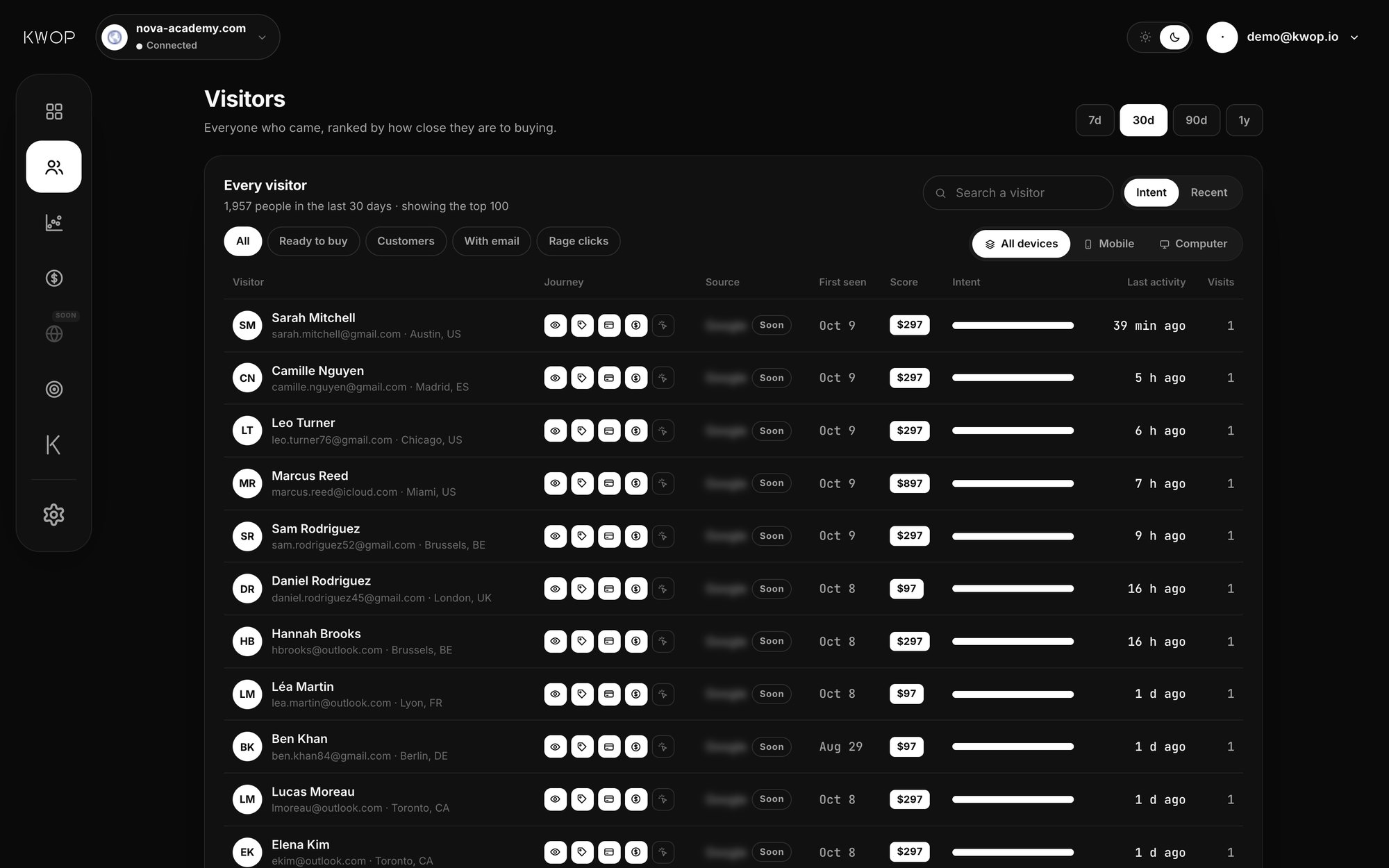1389x868 pixels.
Task: Open the demo@kwop.io account menu
Action: 1283,37
